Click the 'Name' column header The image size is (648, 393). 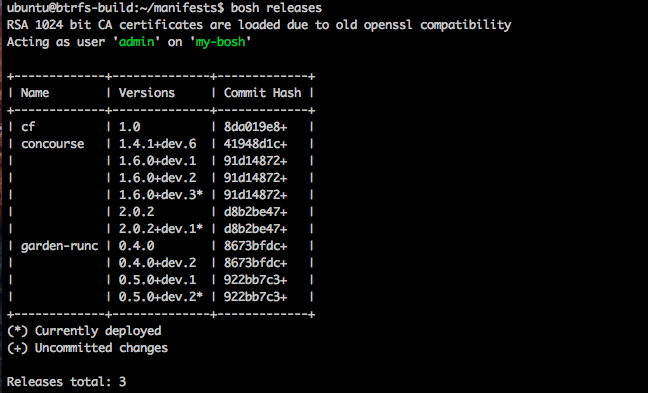(x=35, y=93)
